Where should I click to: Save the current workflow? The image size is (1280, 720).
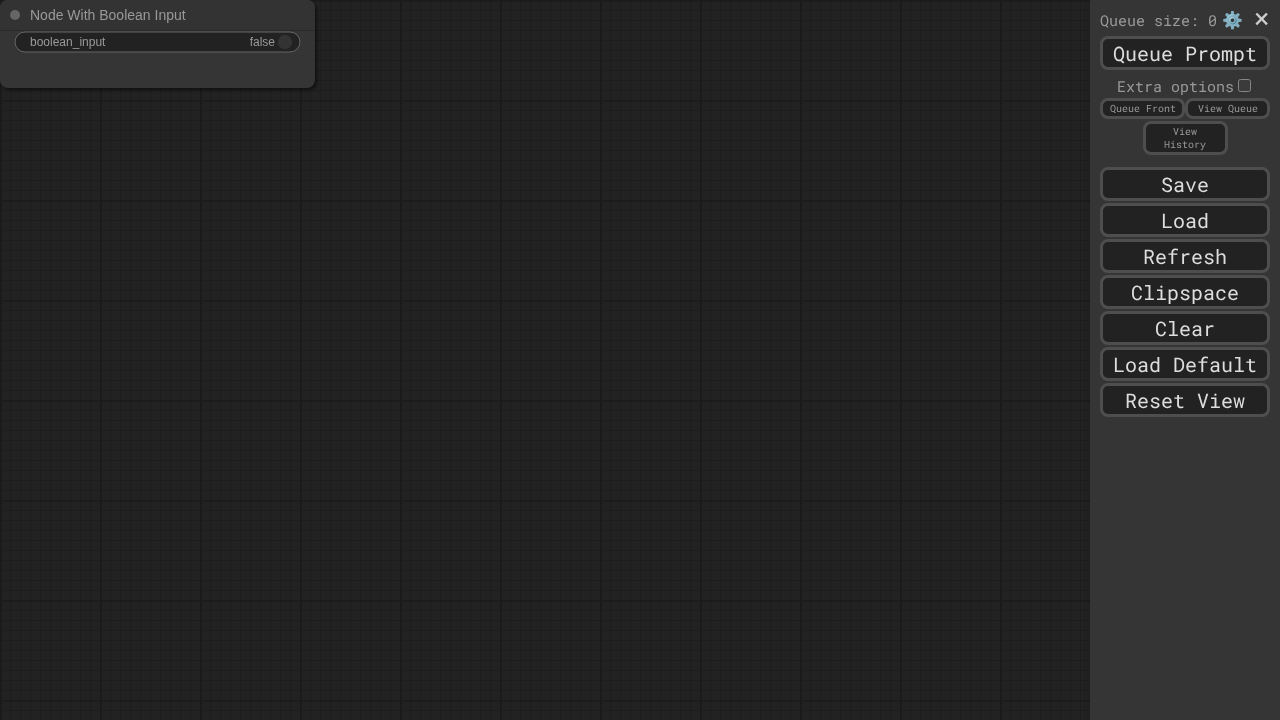click(x=1185, y=185)
